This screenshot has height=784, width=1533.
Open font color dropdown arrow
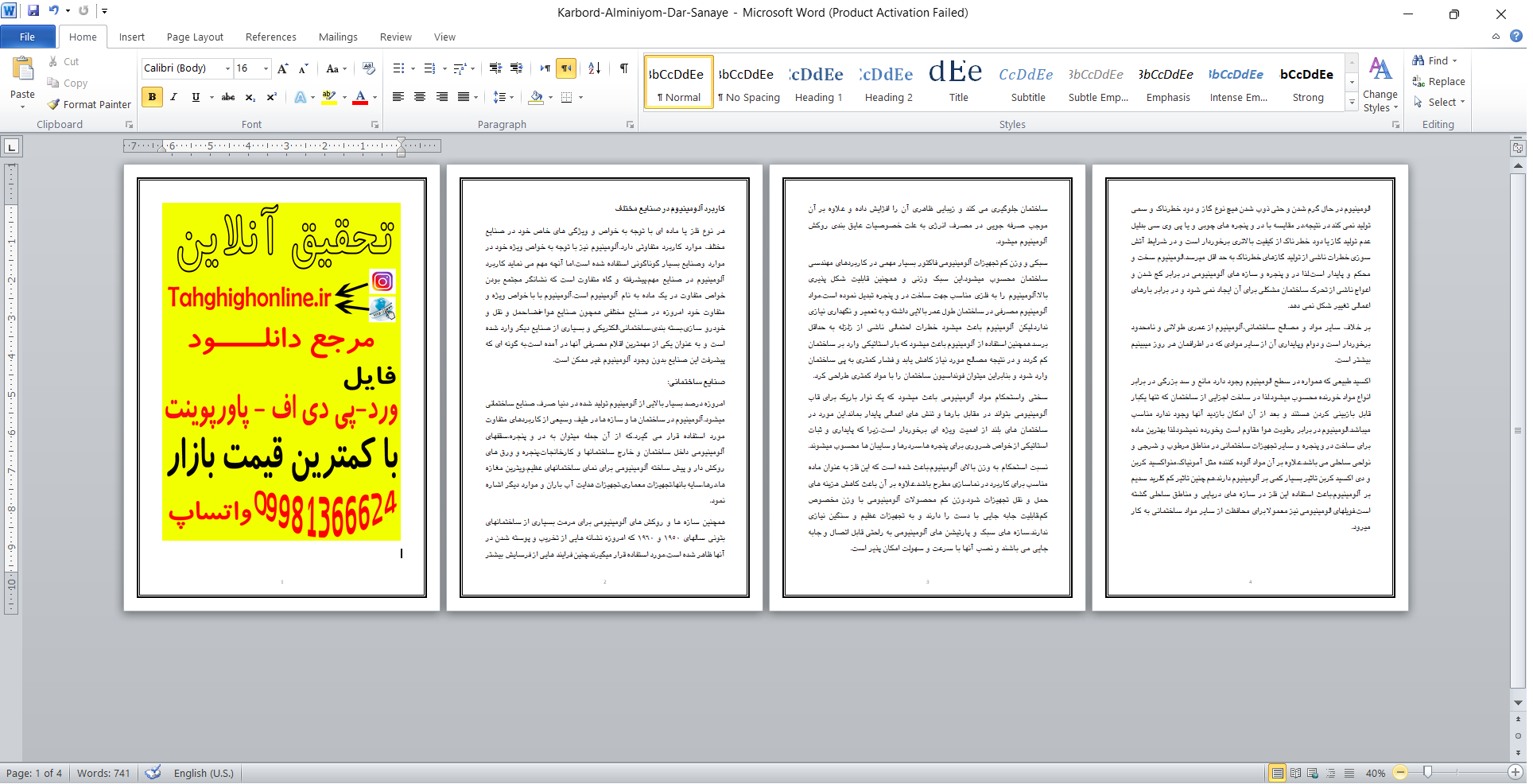pyautogui.click(x=375, y=97)
